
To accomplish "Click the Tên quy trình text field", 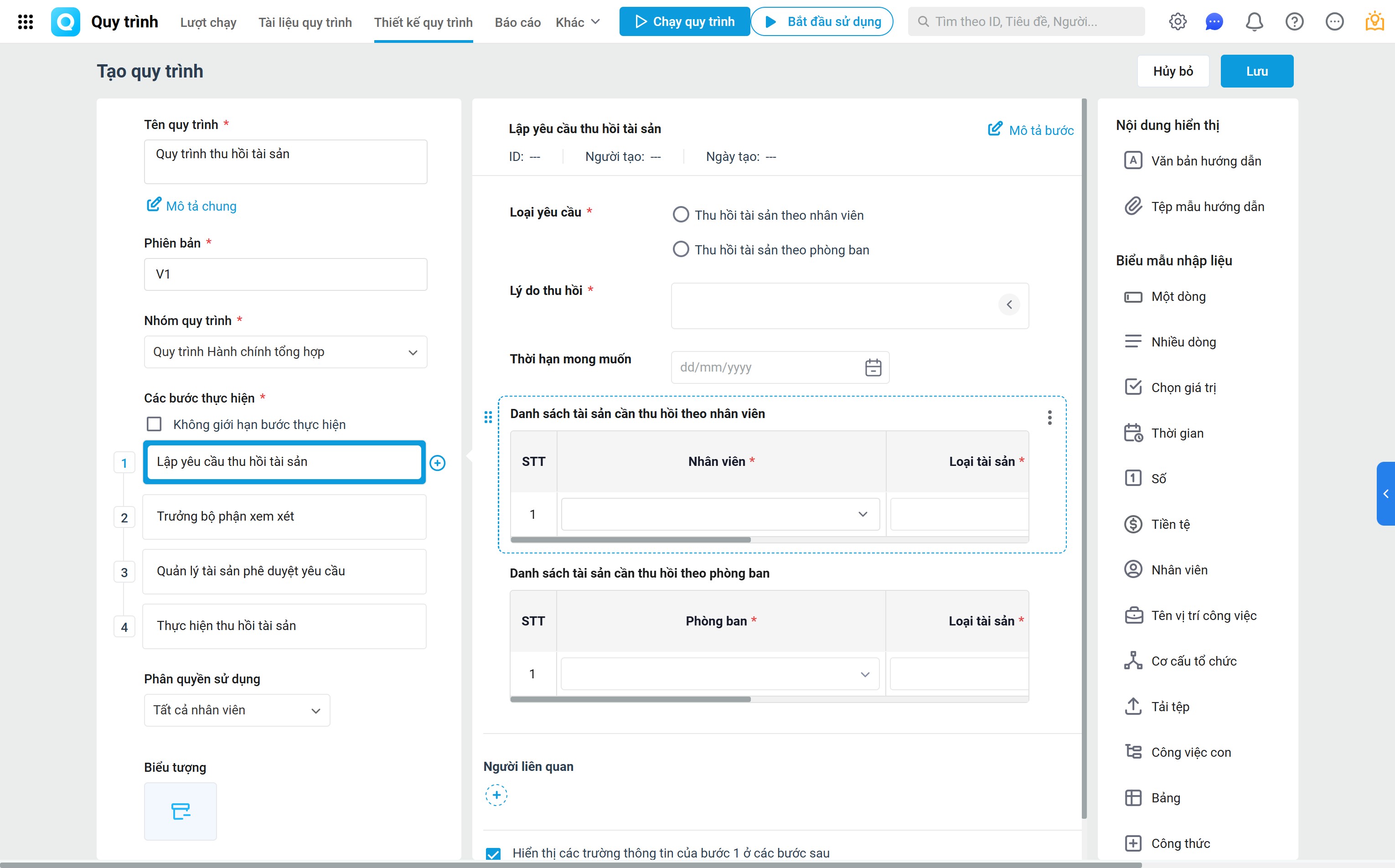I will pyautogui.click(x=285, y=161).
